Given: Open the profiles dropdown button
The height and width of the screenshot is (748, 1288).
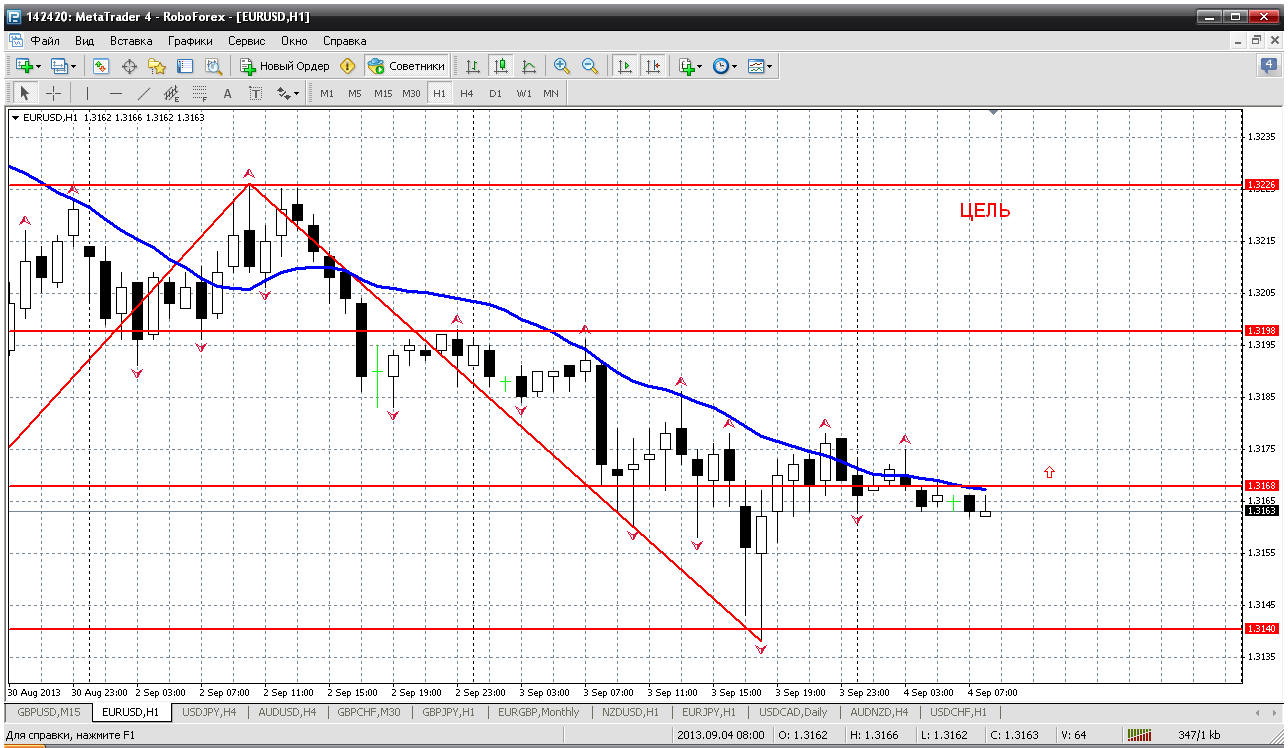Looking at the screenshot, I should [63, 66].
